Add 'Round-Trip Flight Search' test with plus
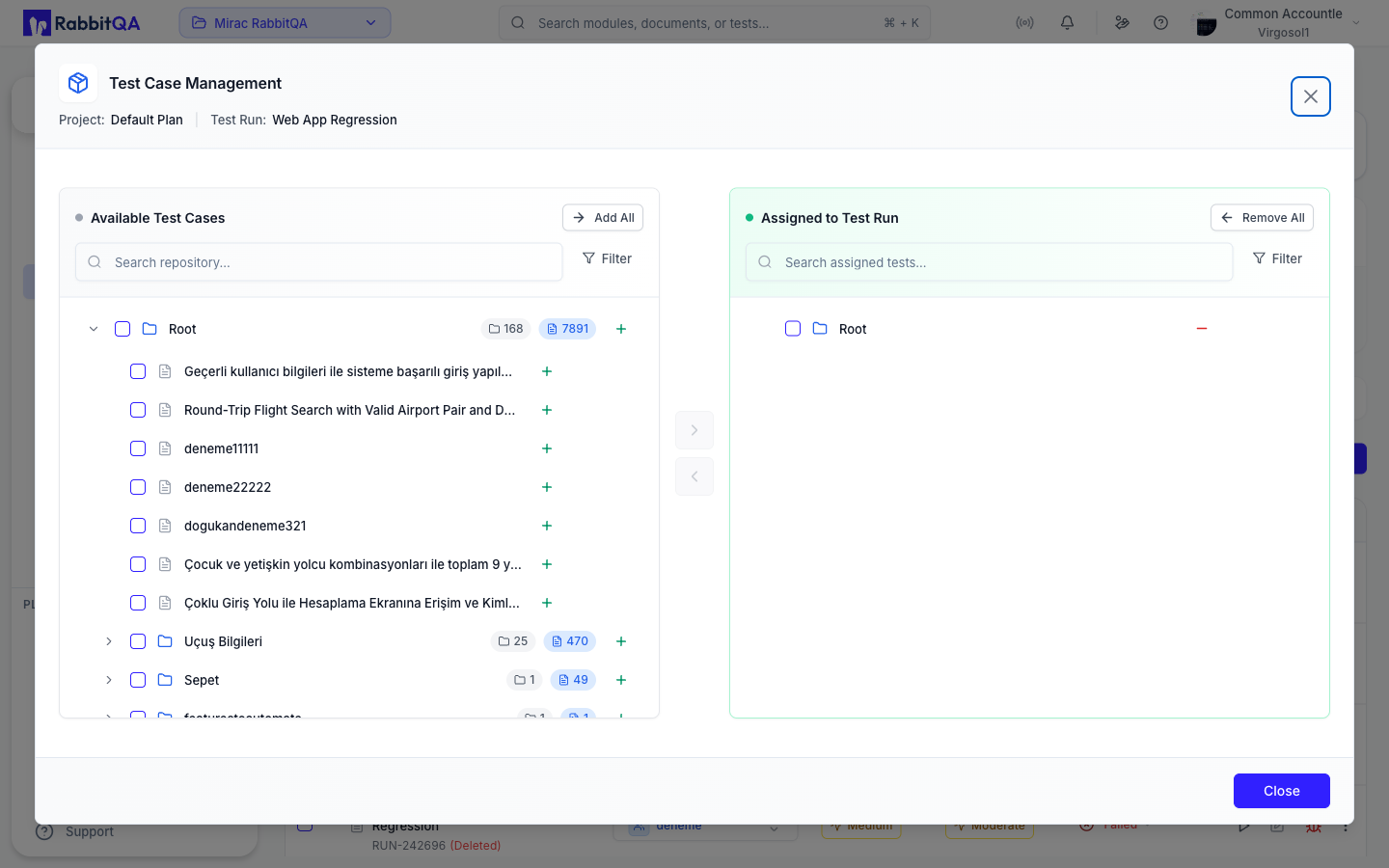Screen dimensions: 1389x868 [547, 410]
